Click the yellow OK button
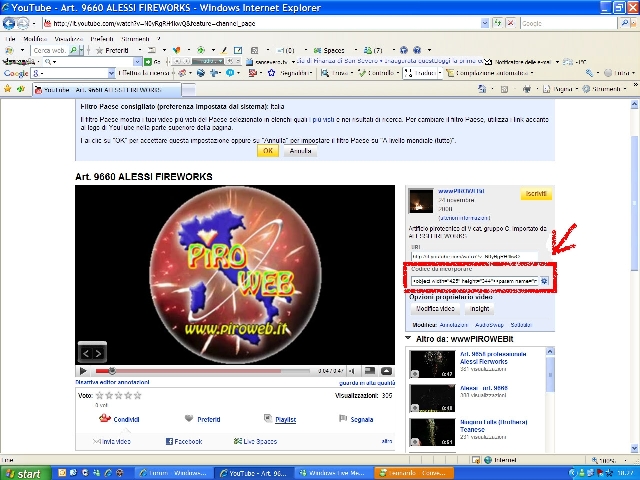Image resolution: width=640 pixels, height=480 pixels. pos(268,151)
